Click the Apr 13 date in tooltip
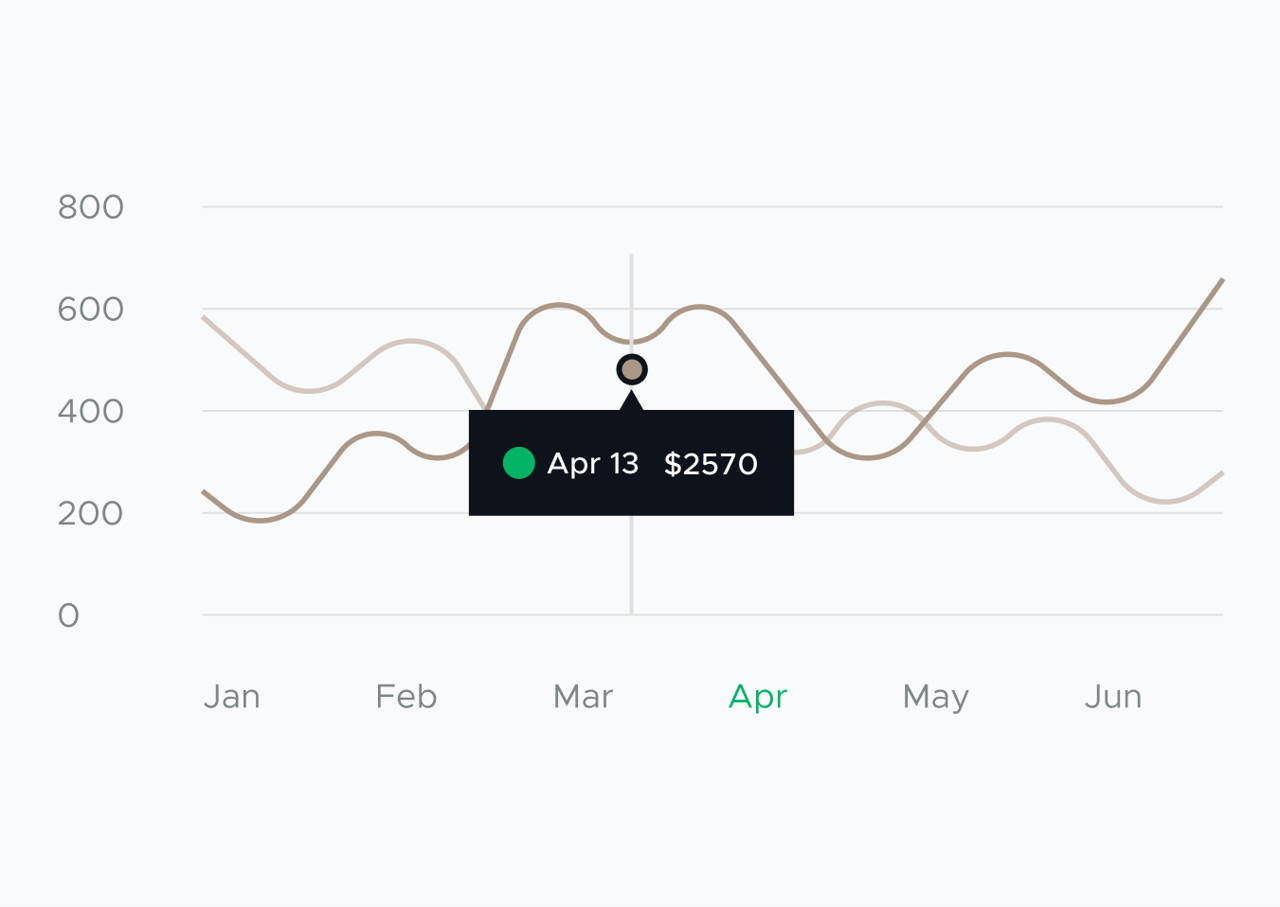This screenshot has width=1280, height=907. (593, 464)
